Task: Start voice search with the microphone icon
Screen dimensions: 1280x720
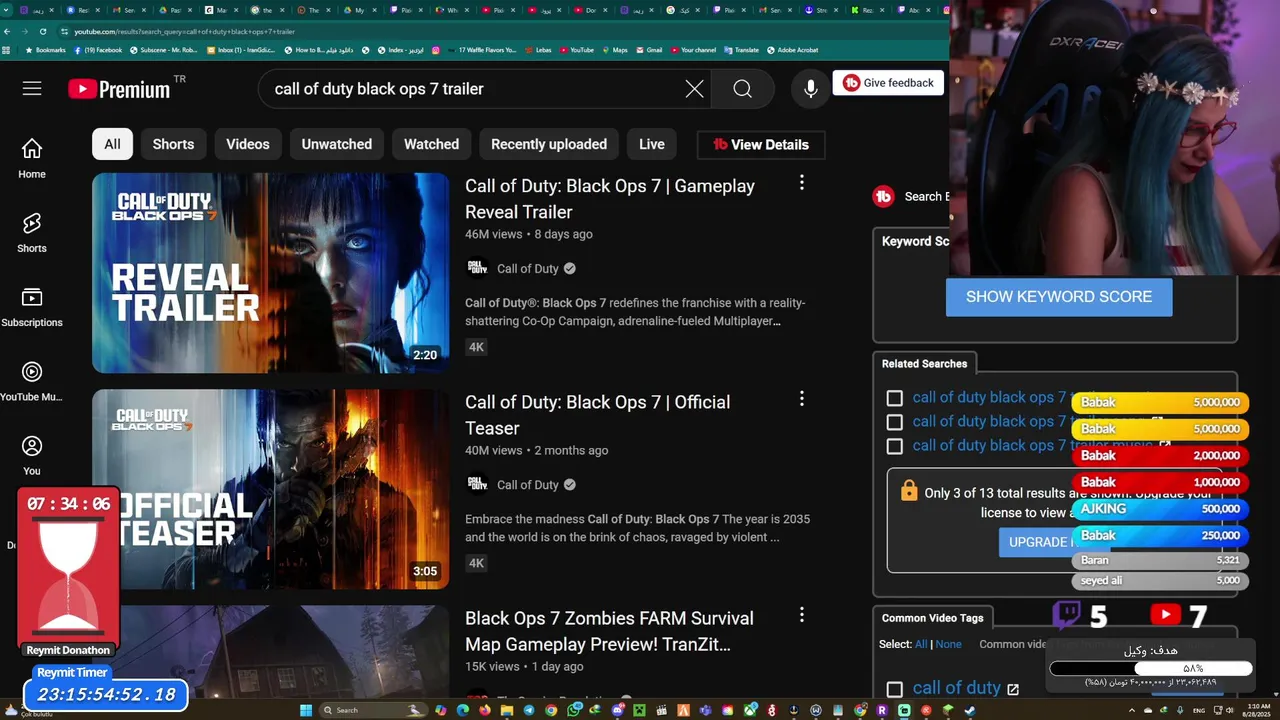Action: [x=811, y=89]
